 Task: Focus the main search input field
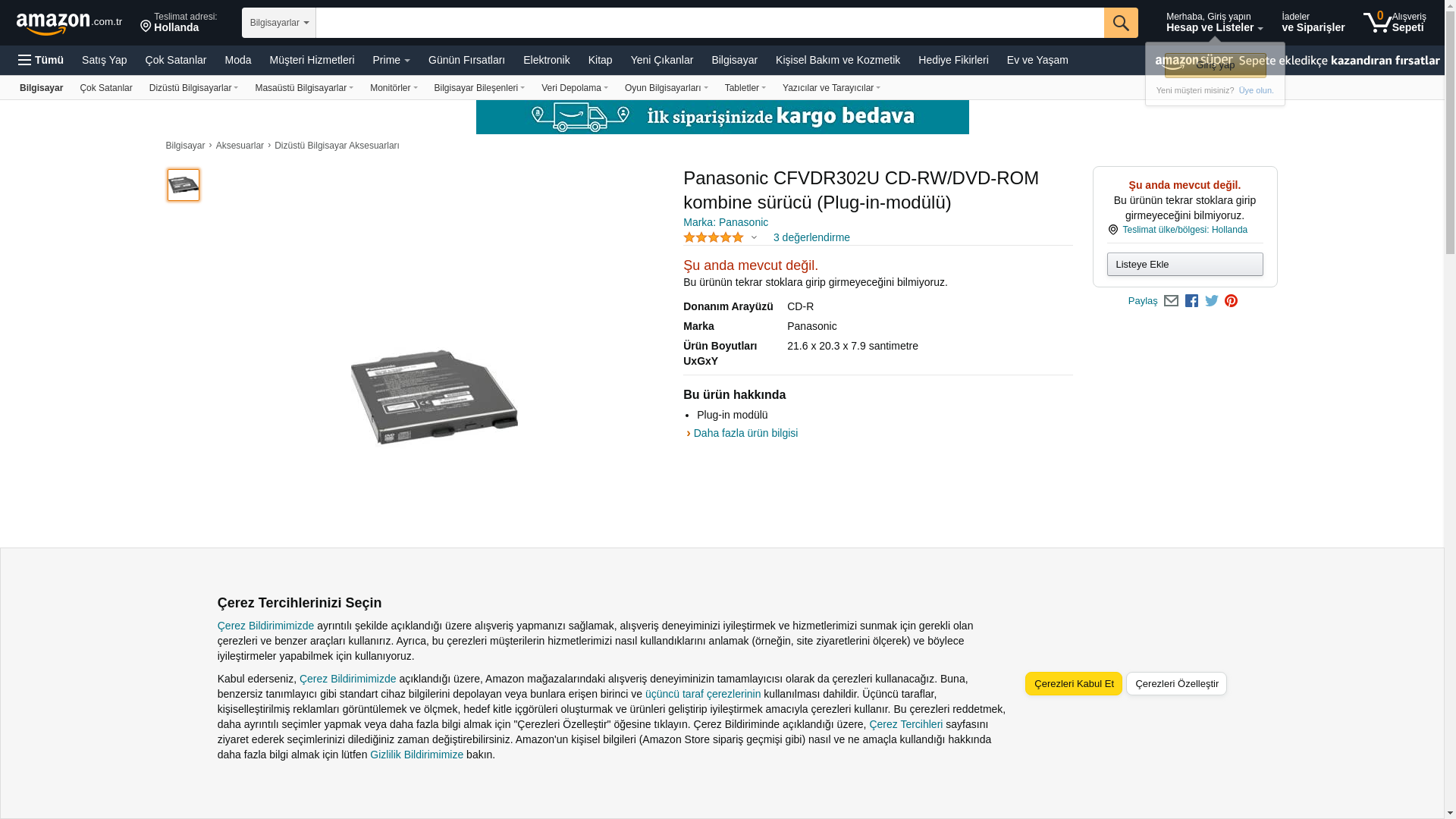click(710, 23)
